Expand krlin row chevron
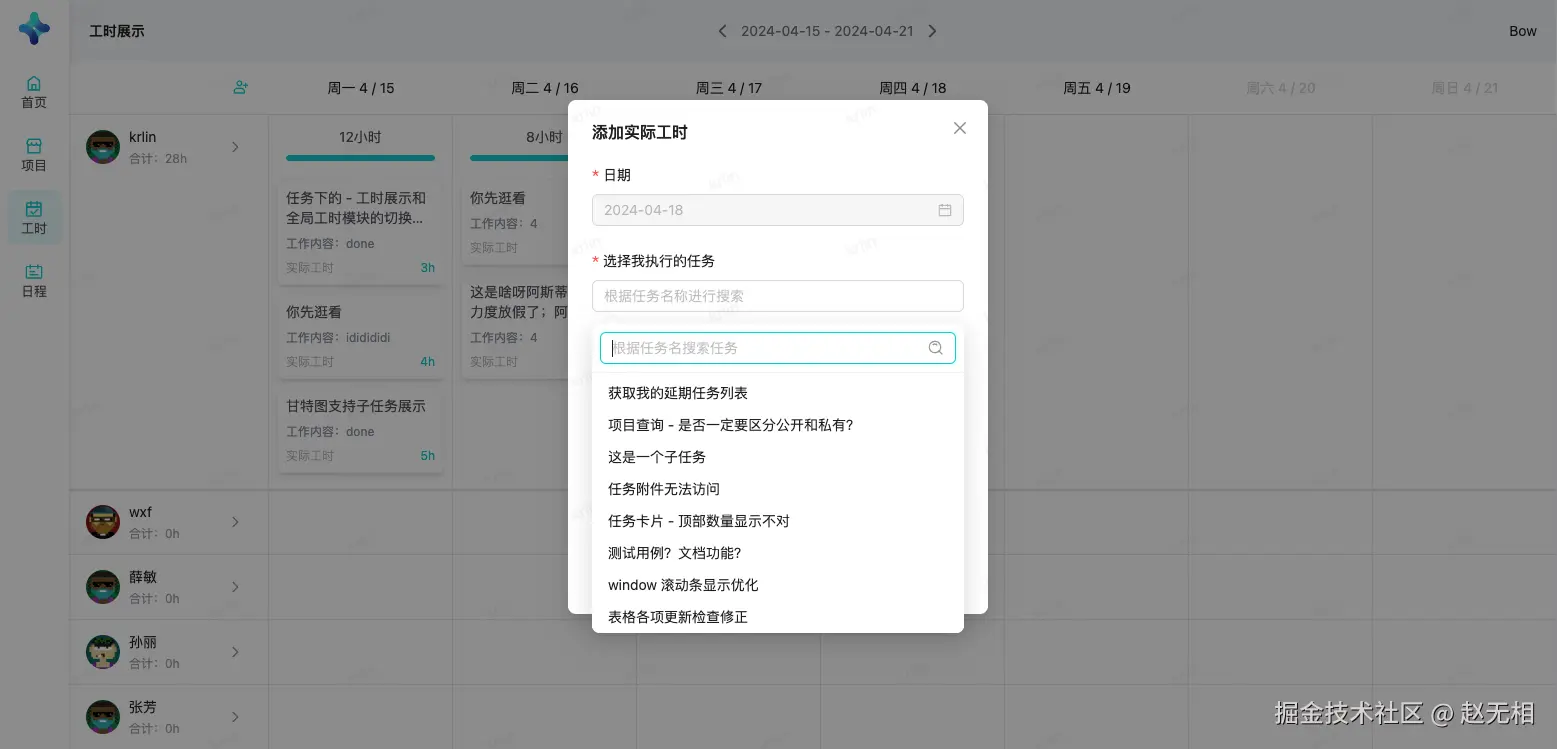This screenshot has width=1557, height=749. tap(236, 147)
